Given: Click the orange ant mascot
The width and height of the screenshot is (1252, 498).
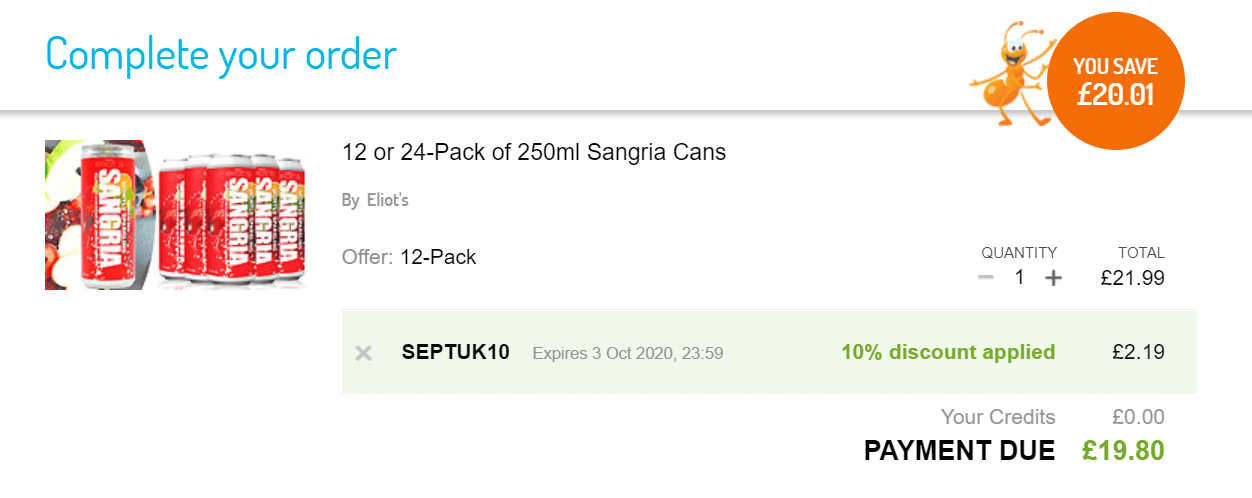Looking at the screenshot, I should [x=1007, y=77].
